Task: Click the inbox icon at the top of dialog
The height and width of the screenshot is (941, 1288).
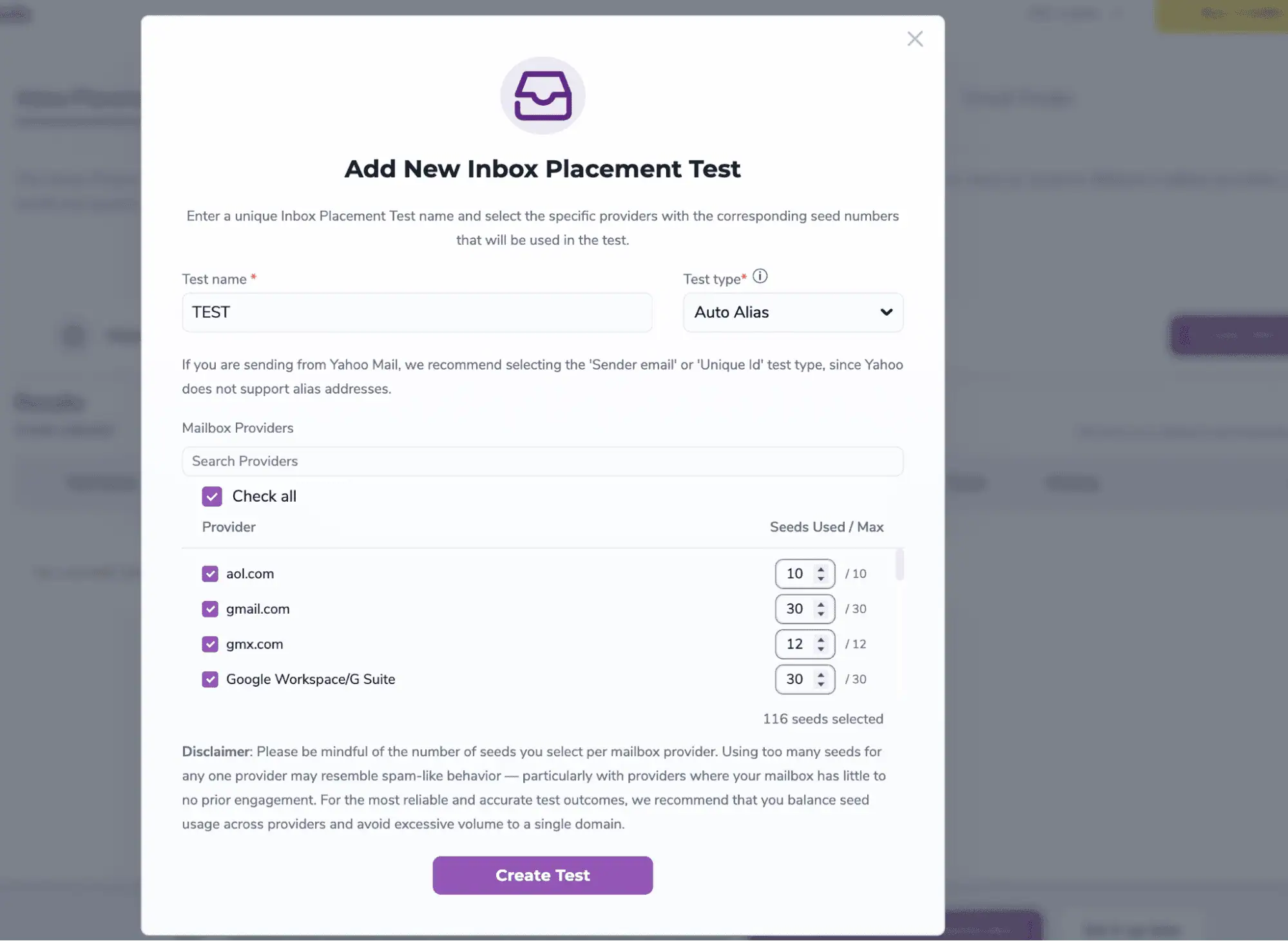Action: pyautogui.click(x=542, y=95)
